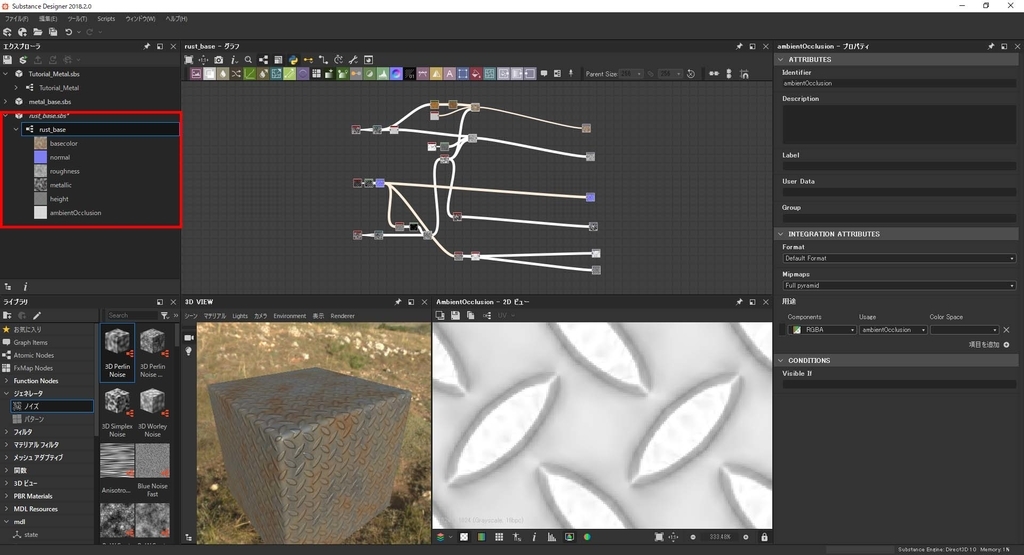The height and width of the screenshot is (555, 1024).
Task: Click the graph camera snapshot icon
Action: [x=219, y=59]
